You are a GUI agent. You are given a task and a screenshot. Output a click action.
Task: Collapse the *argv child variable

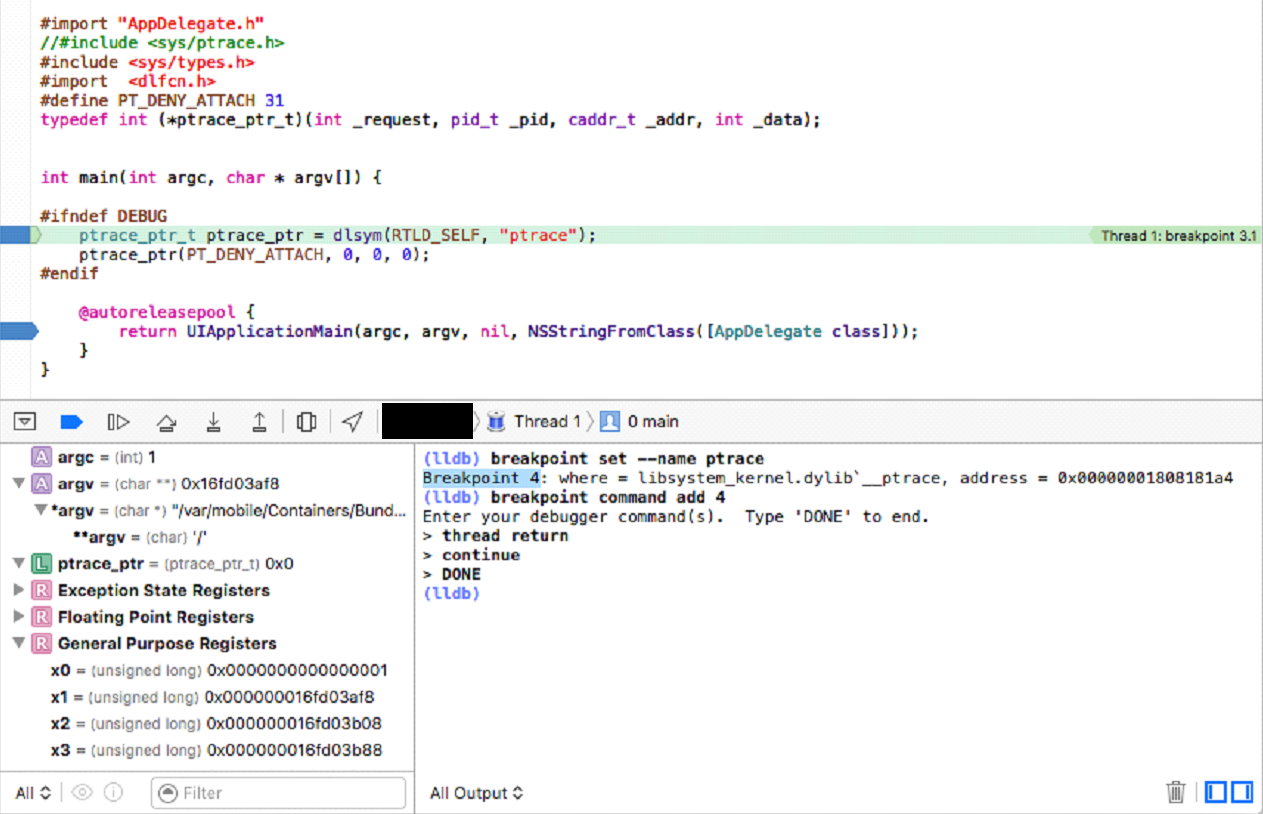click(41, 511)
